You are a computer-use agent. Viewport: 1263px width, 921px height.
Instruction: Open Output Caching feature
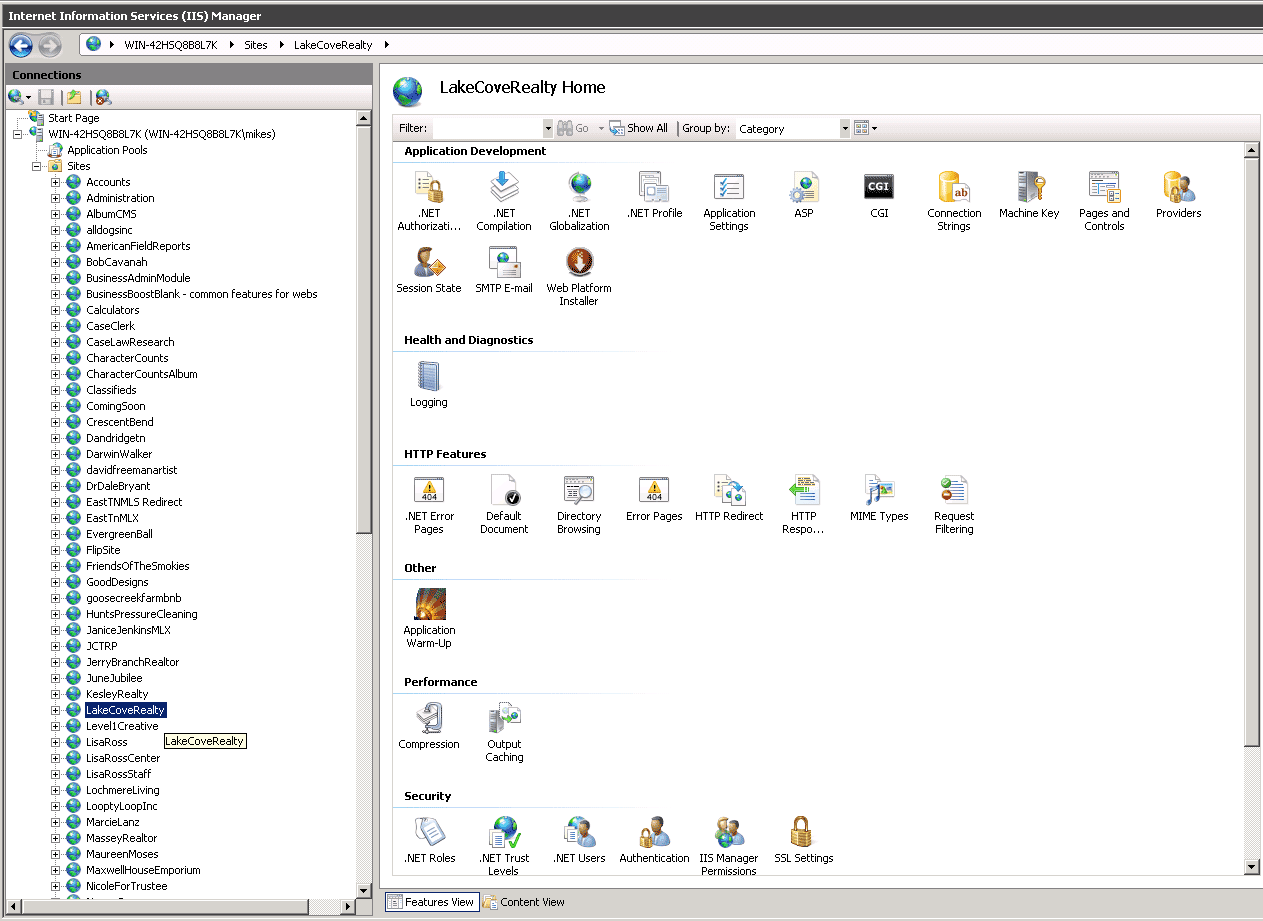pyautogui.click(x=504, y=732)
